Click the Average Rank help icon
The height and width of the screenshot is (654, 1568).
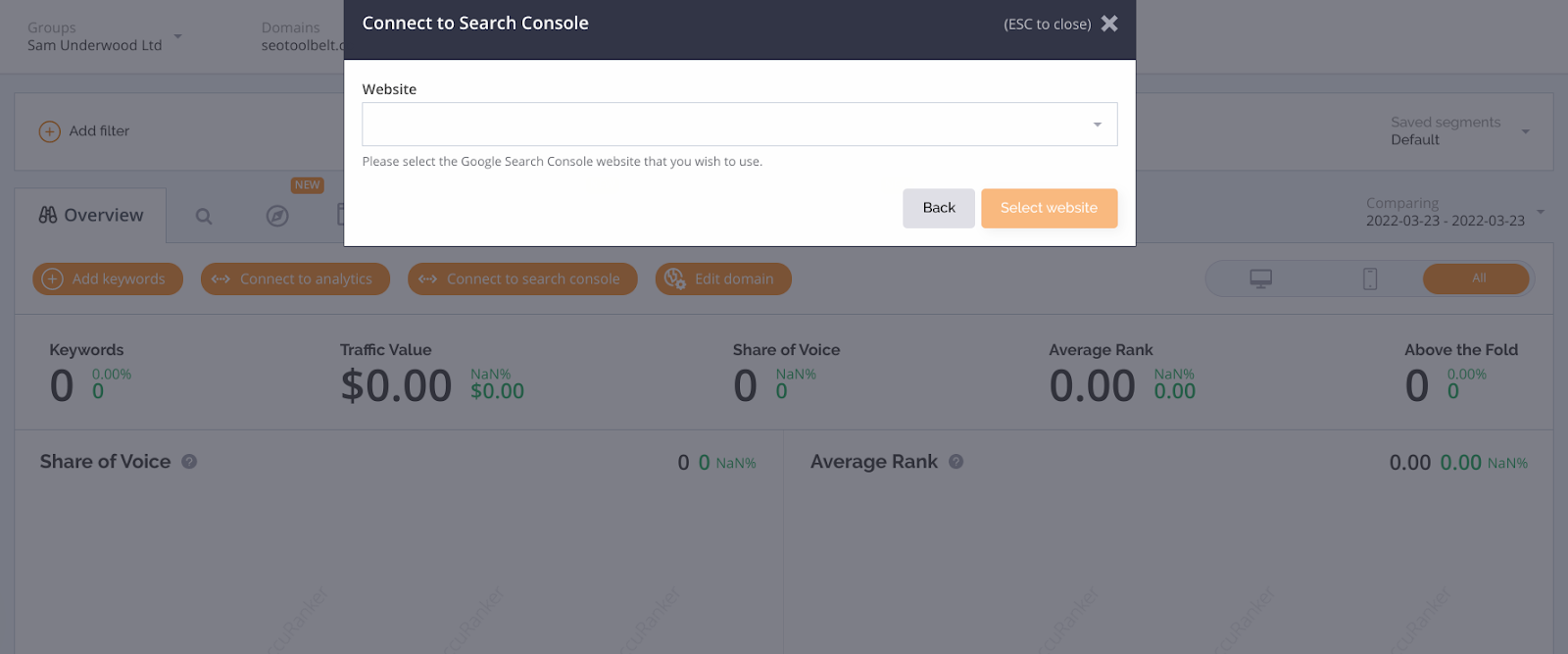pyautogui.click(x=956, y=462)
